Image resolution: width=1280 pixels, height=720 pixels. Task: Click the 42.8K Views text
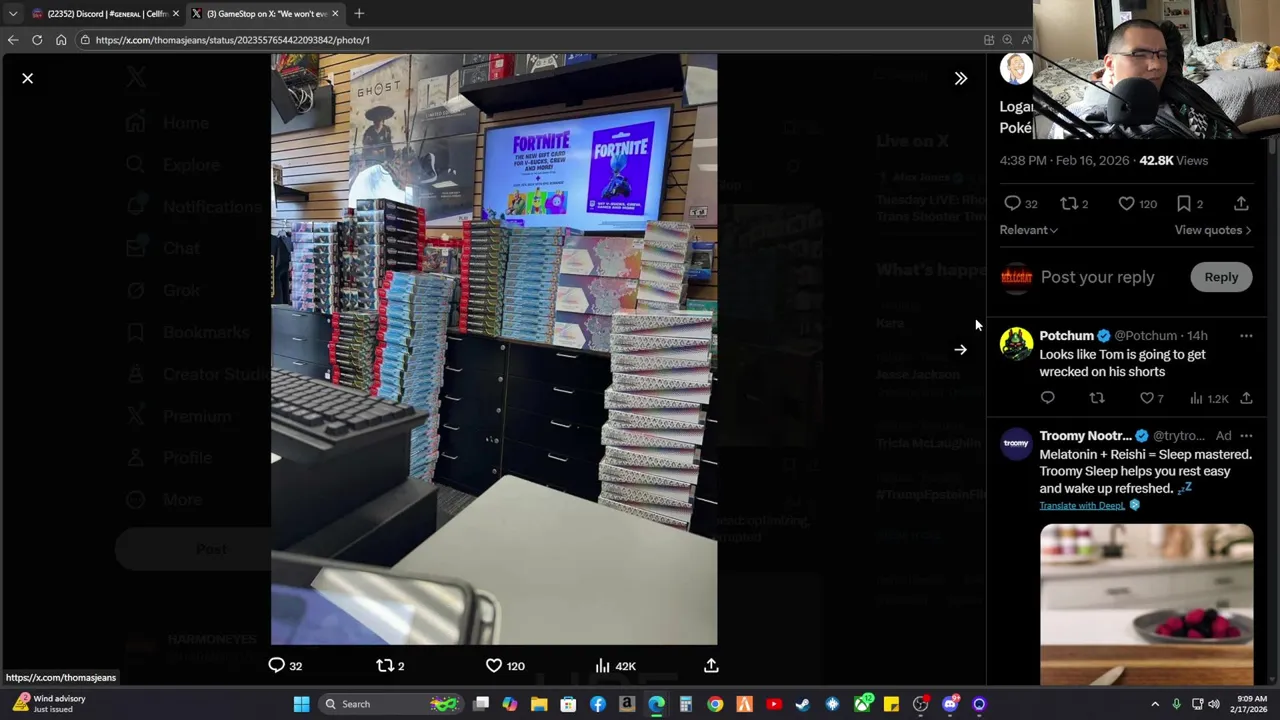click(x=1173, y=160)
